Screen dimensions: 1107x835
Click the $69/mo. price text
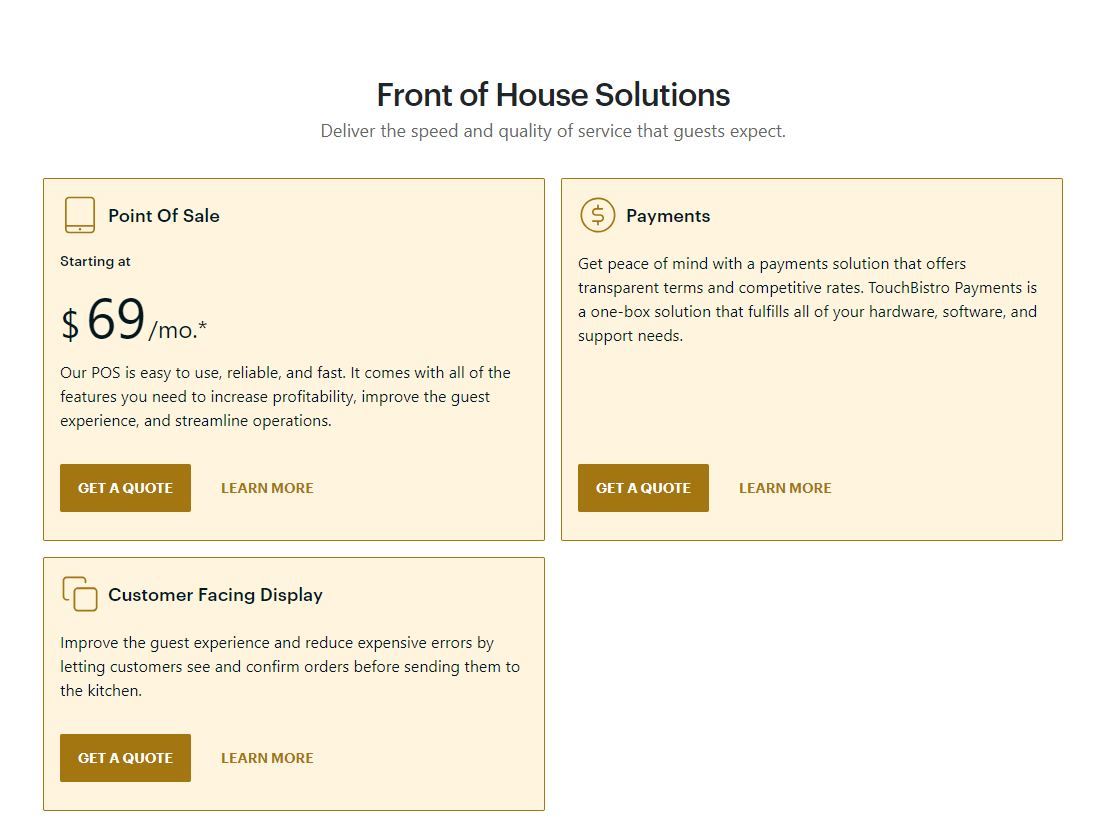click(x=133, y=320)
